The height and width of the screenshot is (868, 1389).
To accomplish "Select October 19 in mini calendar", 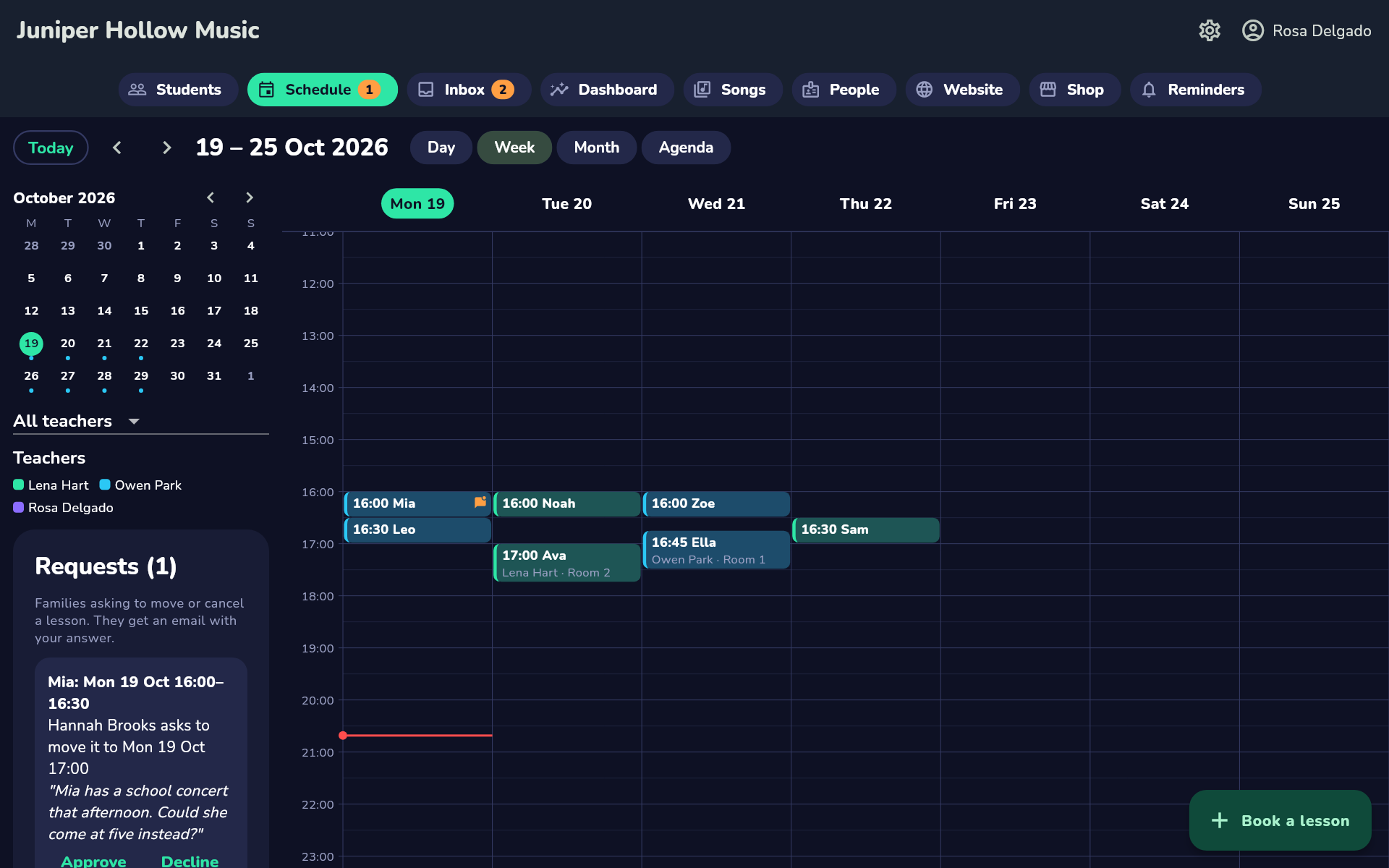I will click(31, 344).
